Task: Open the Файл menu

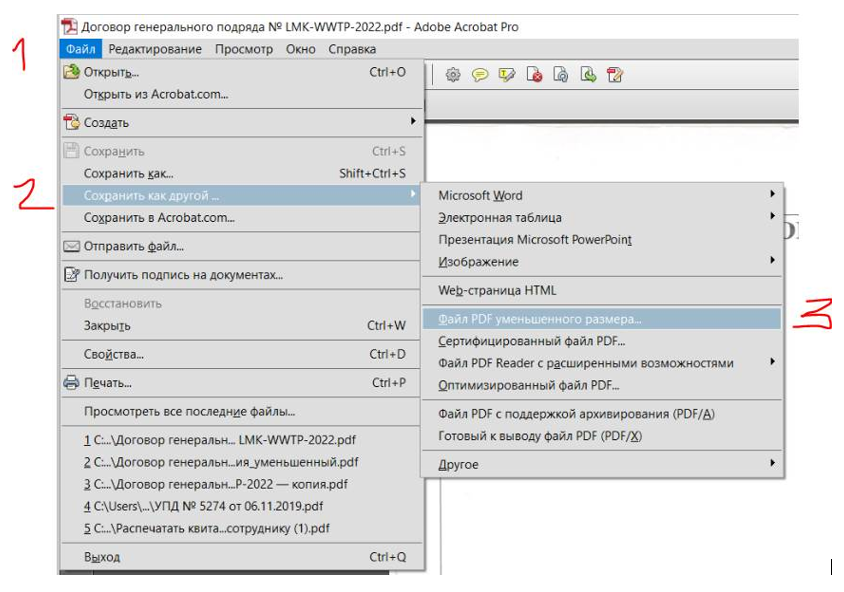Action: 81,49
